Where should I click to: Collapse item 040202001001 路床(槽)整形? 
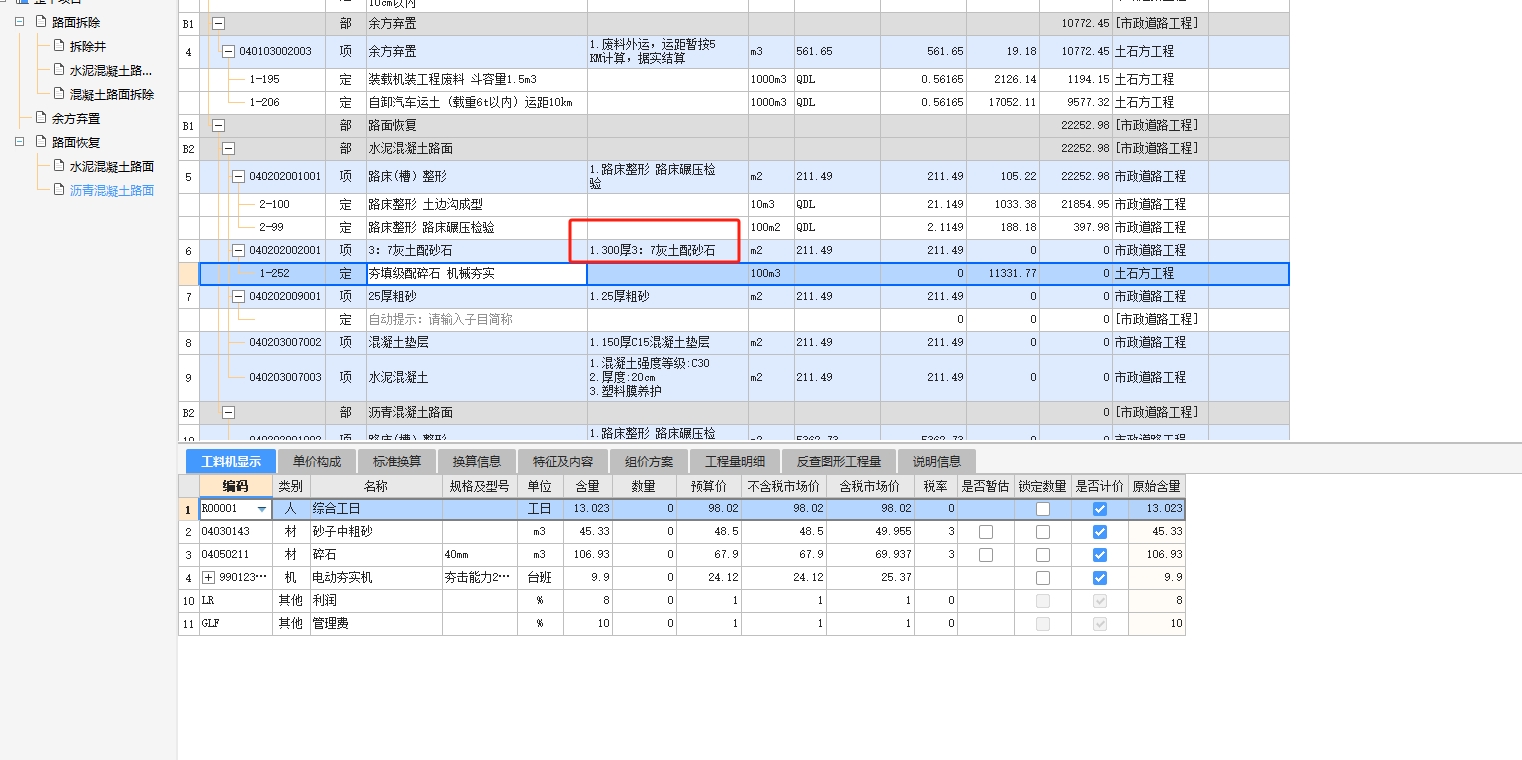(238, 176)
